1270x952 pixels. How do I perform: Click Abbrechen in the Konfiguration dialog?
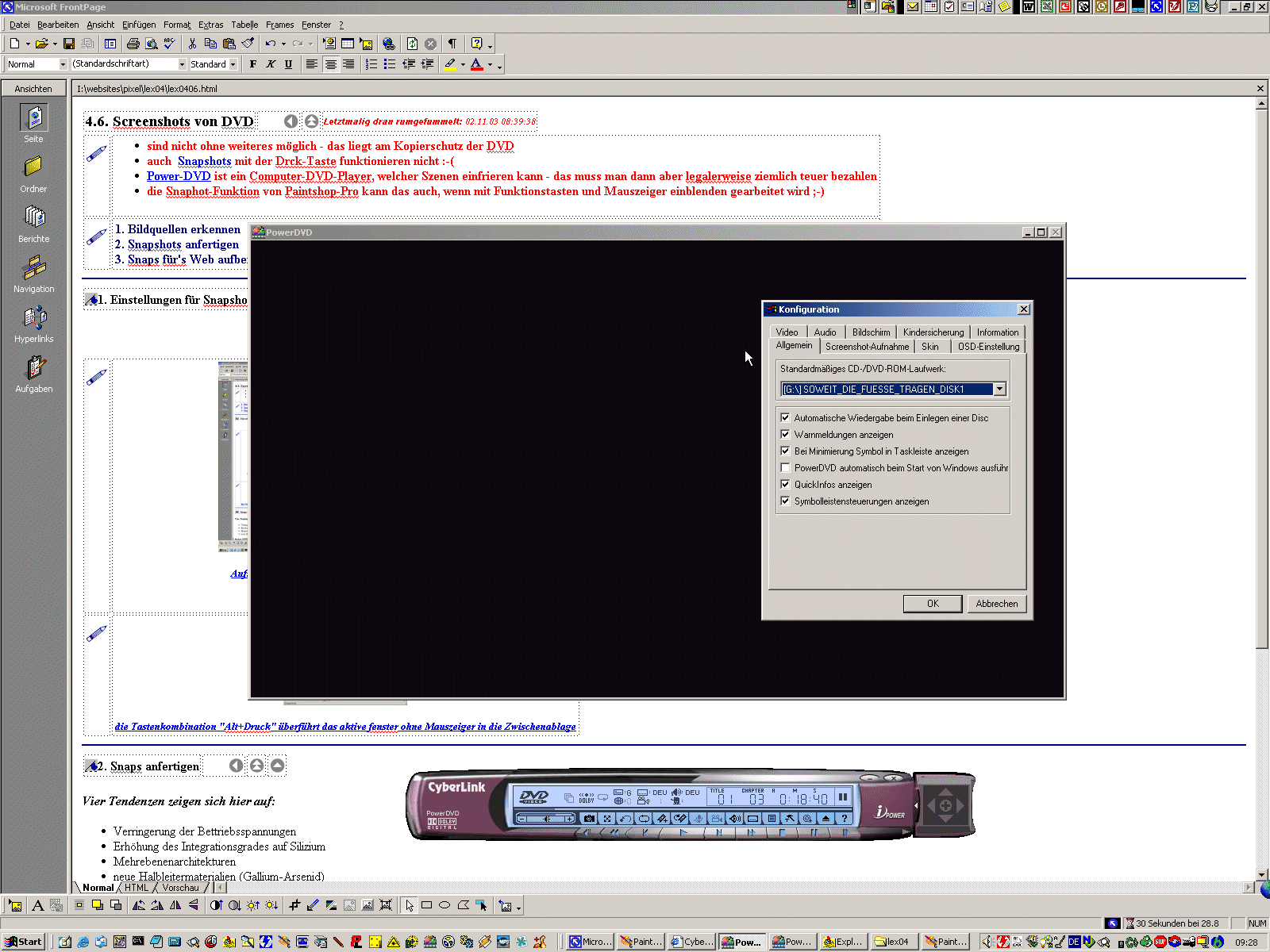tap(997, 604)
